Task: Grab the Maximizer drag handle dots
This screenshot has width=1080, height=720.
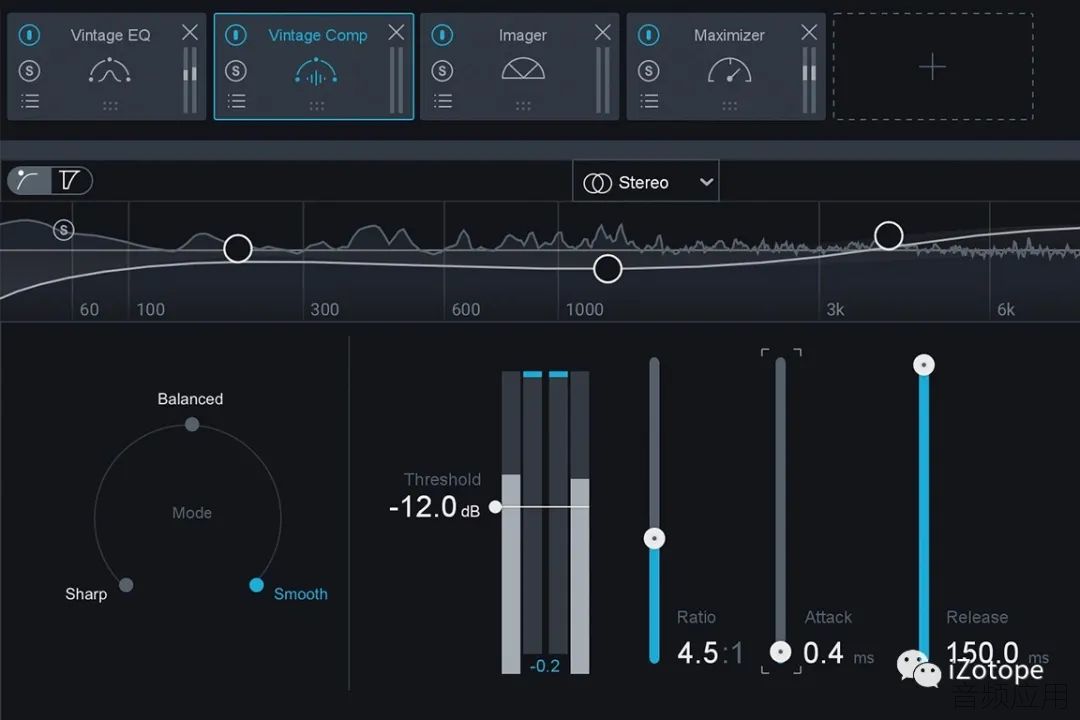Action: click(x=730, y=105)
